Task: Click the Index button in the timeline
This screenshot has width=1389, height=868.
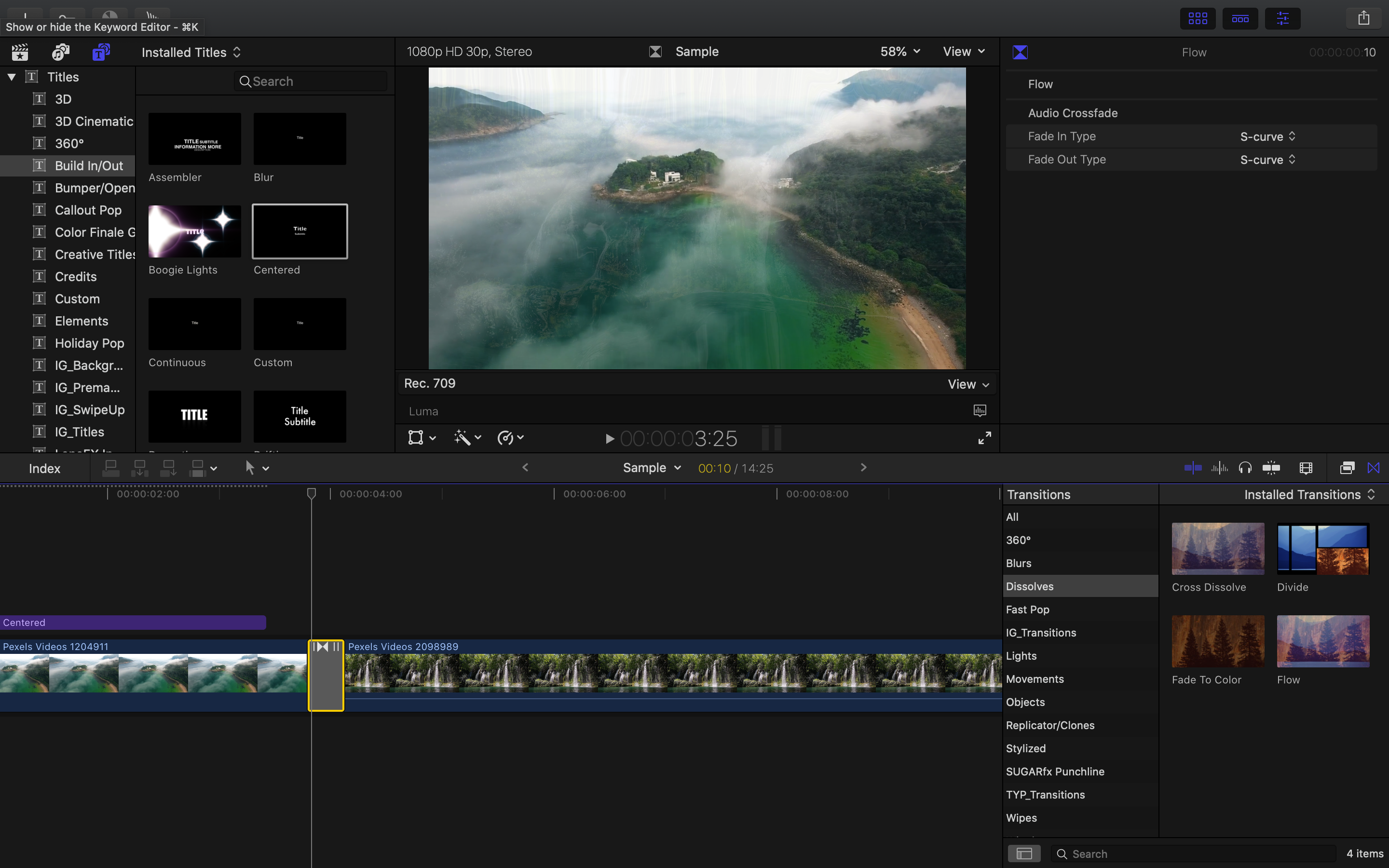Action: (x=44, y=468)
